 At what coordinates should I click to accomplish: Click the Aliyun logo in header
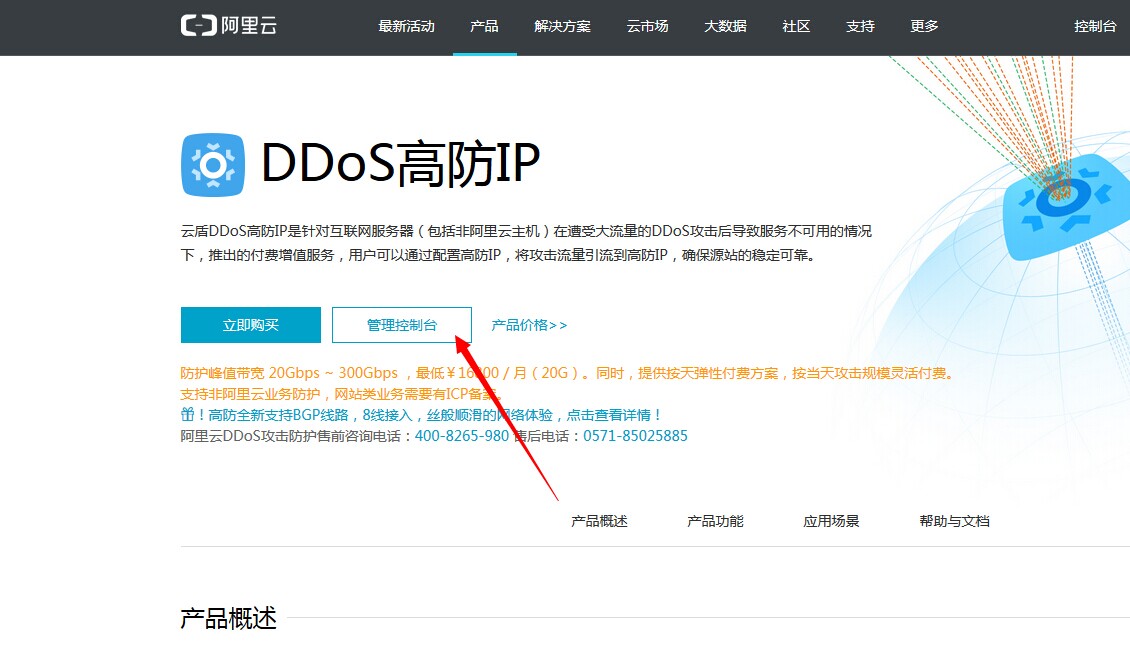(x=228, y=26)
